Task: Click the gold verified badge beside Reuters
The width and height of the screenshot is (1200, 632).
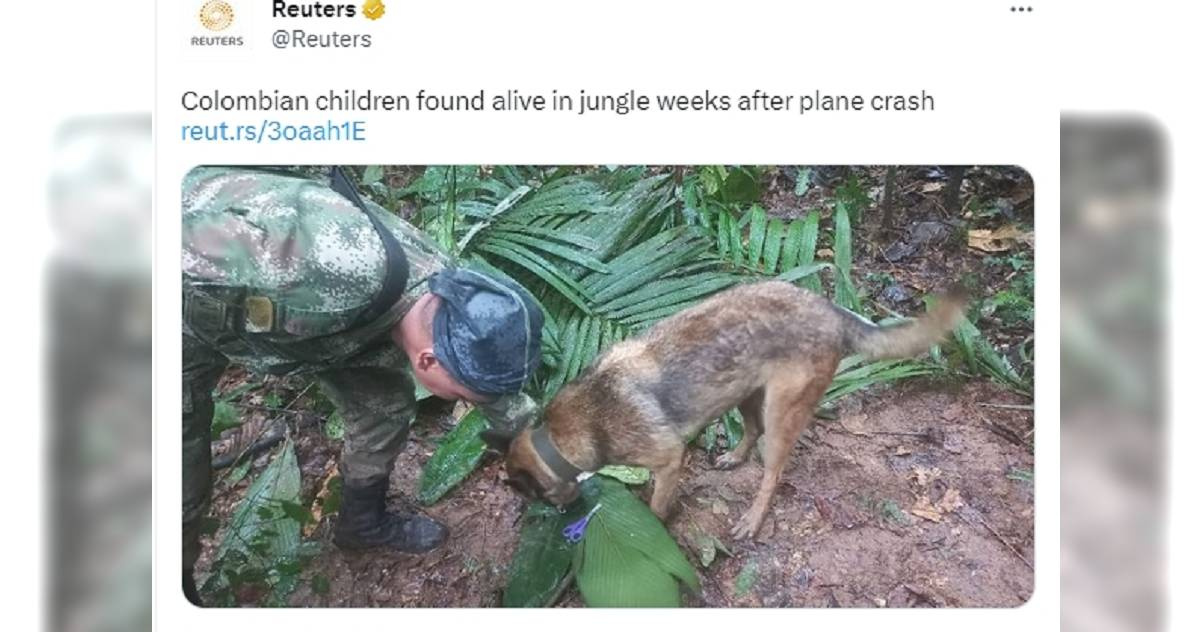Action: [x=374, y=10]
